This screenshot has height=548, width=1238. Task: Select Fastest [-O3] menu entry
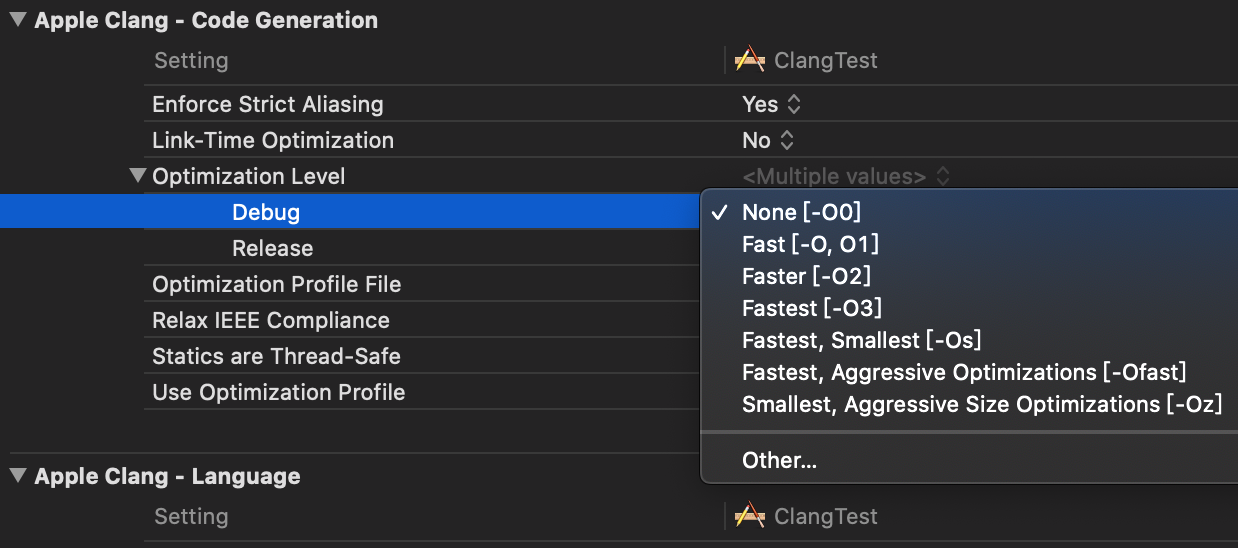[x=812, y=308]
